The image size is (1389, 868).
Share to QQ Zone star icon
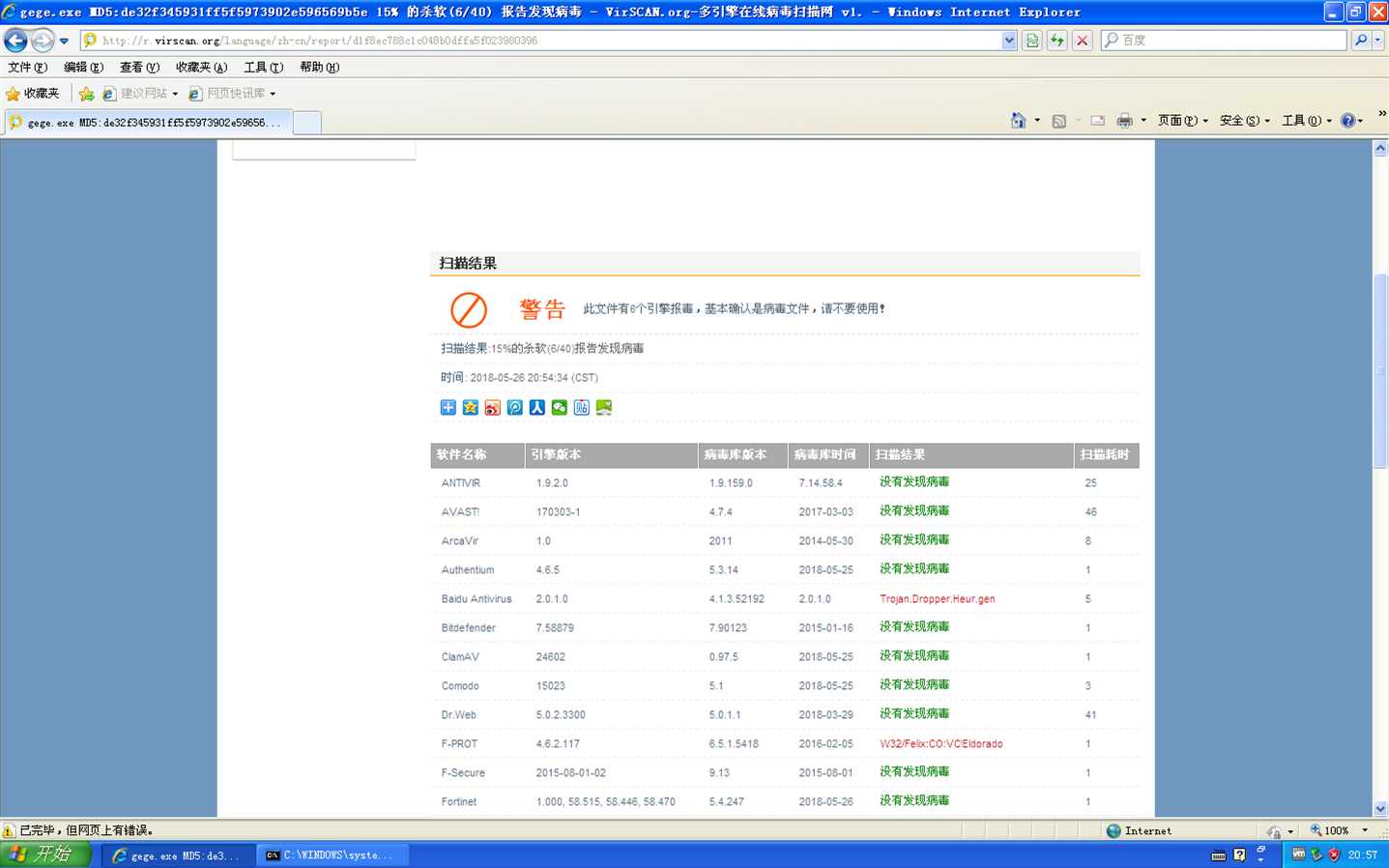click(470, 408)
